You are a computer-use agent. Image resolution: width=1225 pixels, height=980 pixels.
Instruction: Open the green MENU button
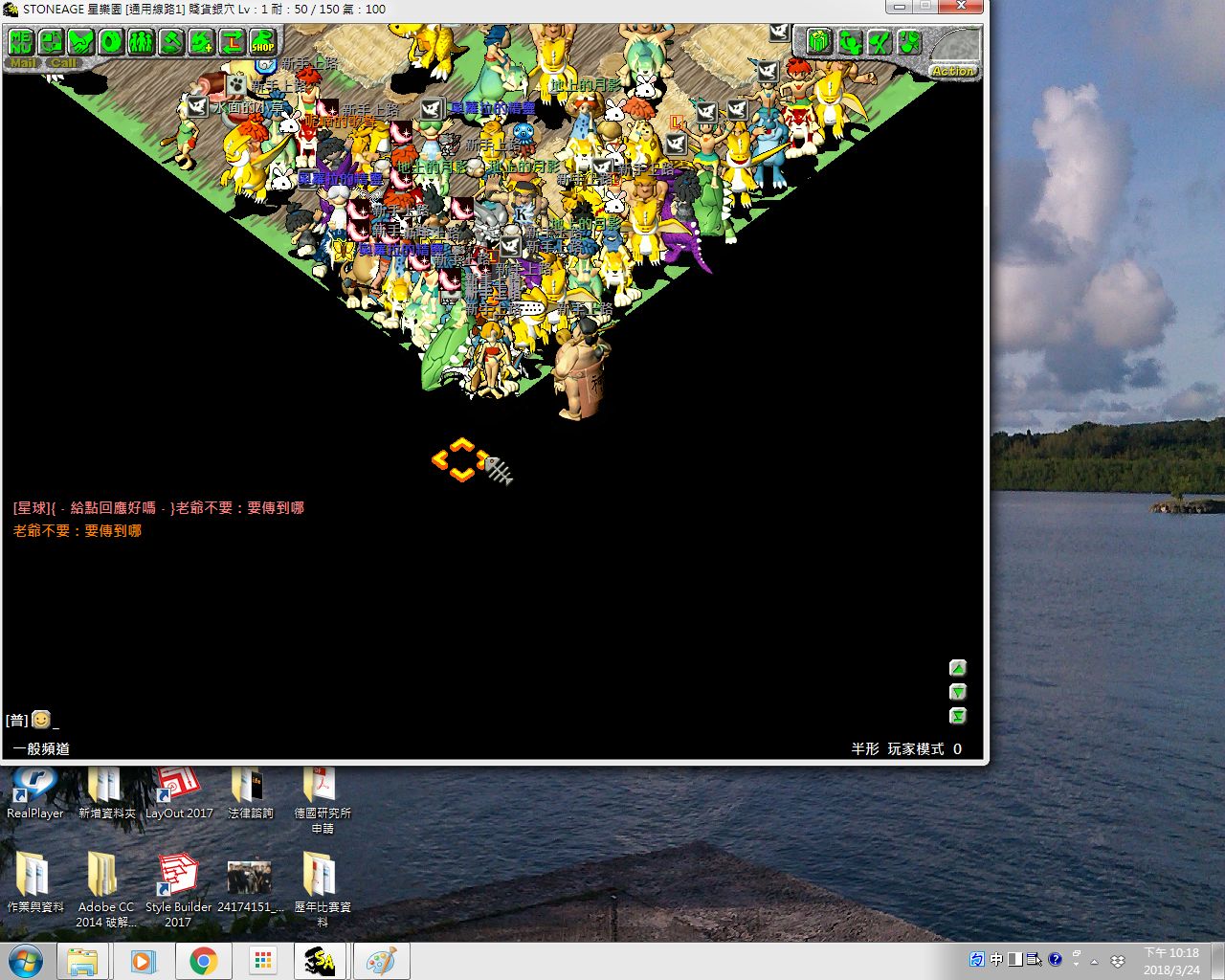point(21,41)
